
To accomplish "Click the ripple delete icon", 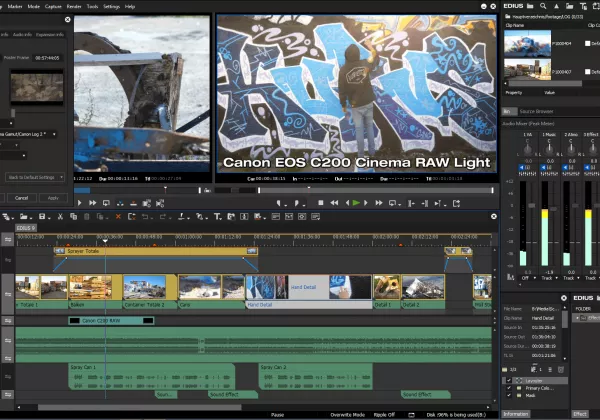I will pyautogui.click(x=132, y=217).
